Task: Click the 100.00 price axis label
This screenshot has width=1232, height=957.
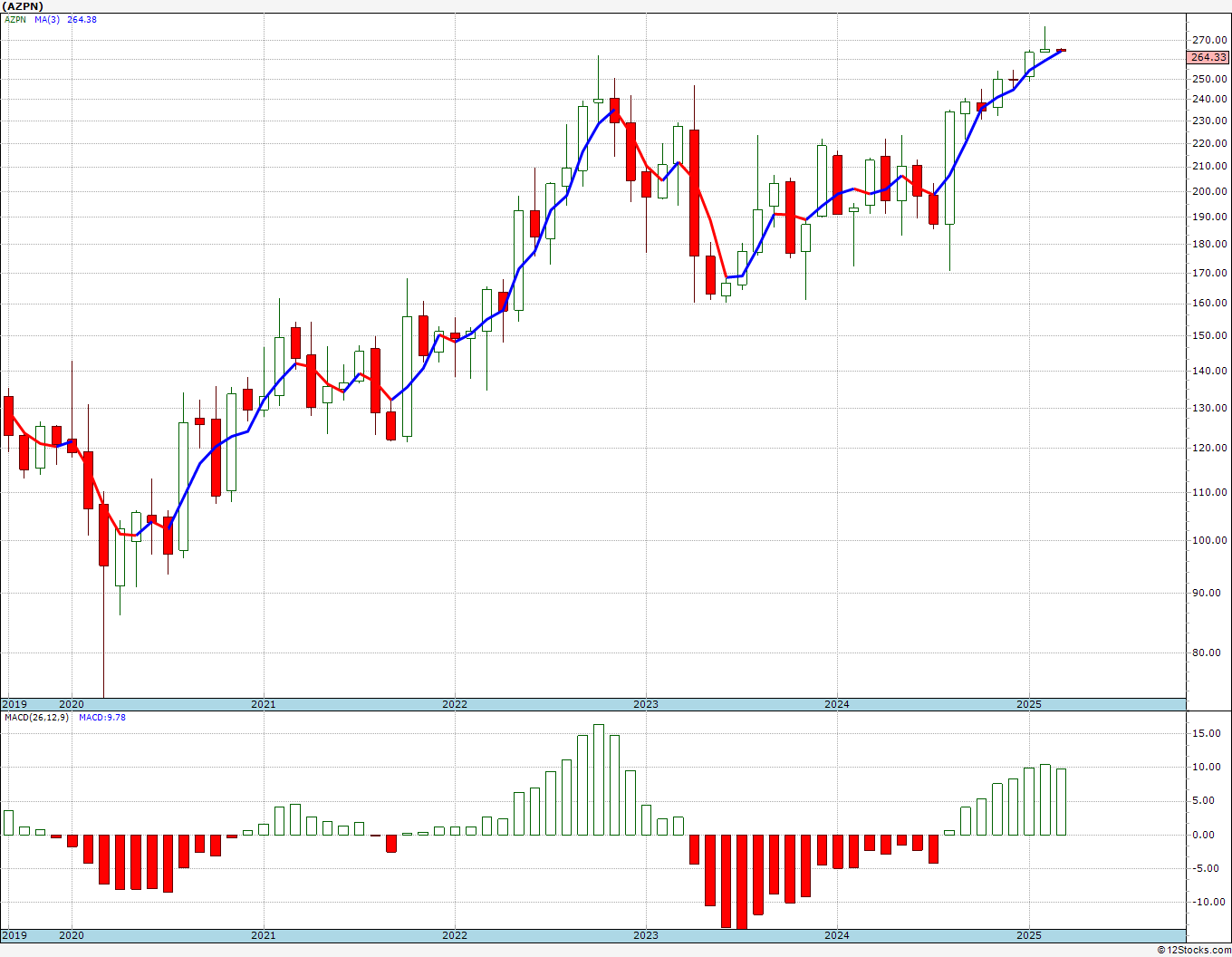Action: [1209, 540]
